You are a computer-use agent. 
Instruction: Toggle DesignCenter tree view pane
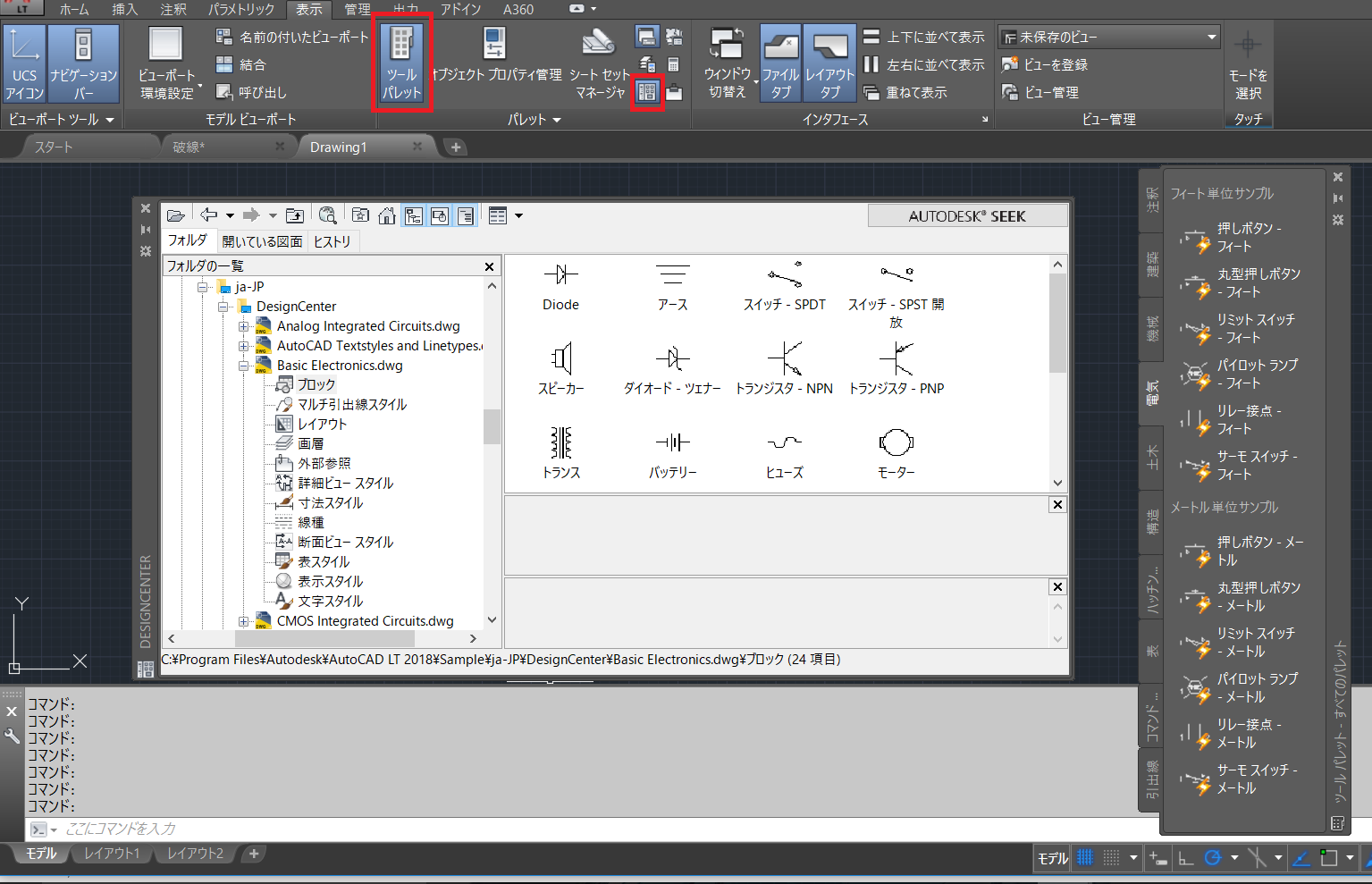point(413,215)
